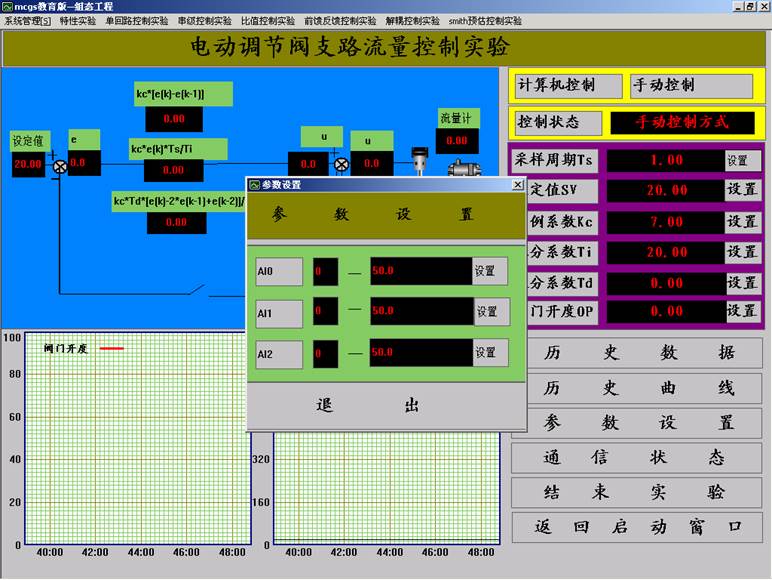Click 结束实验 button
The width and height of the screenshot is (772, 580).
pos(637,492)
